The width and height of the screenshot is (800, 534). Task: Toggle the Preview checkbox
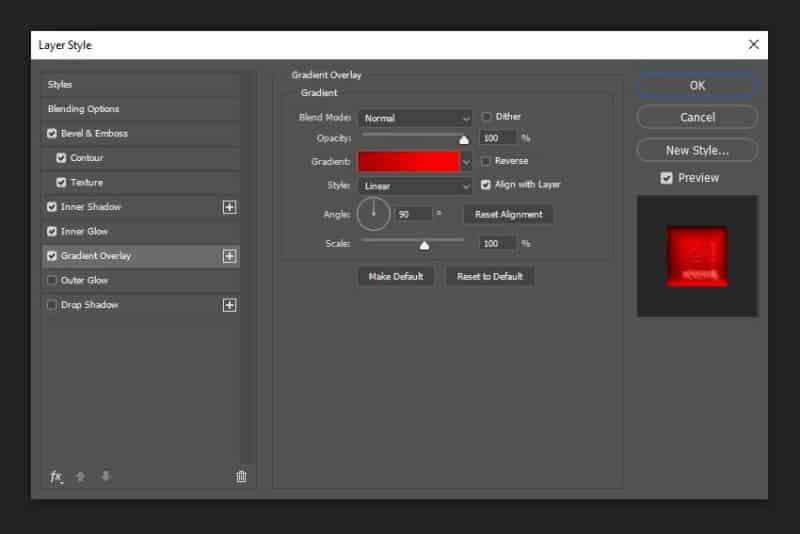666,178
